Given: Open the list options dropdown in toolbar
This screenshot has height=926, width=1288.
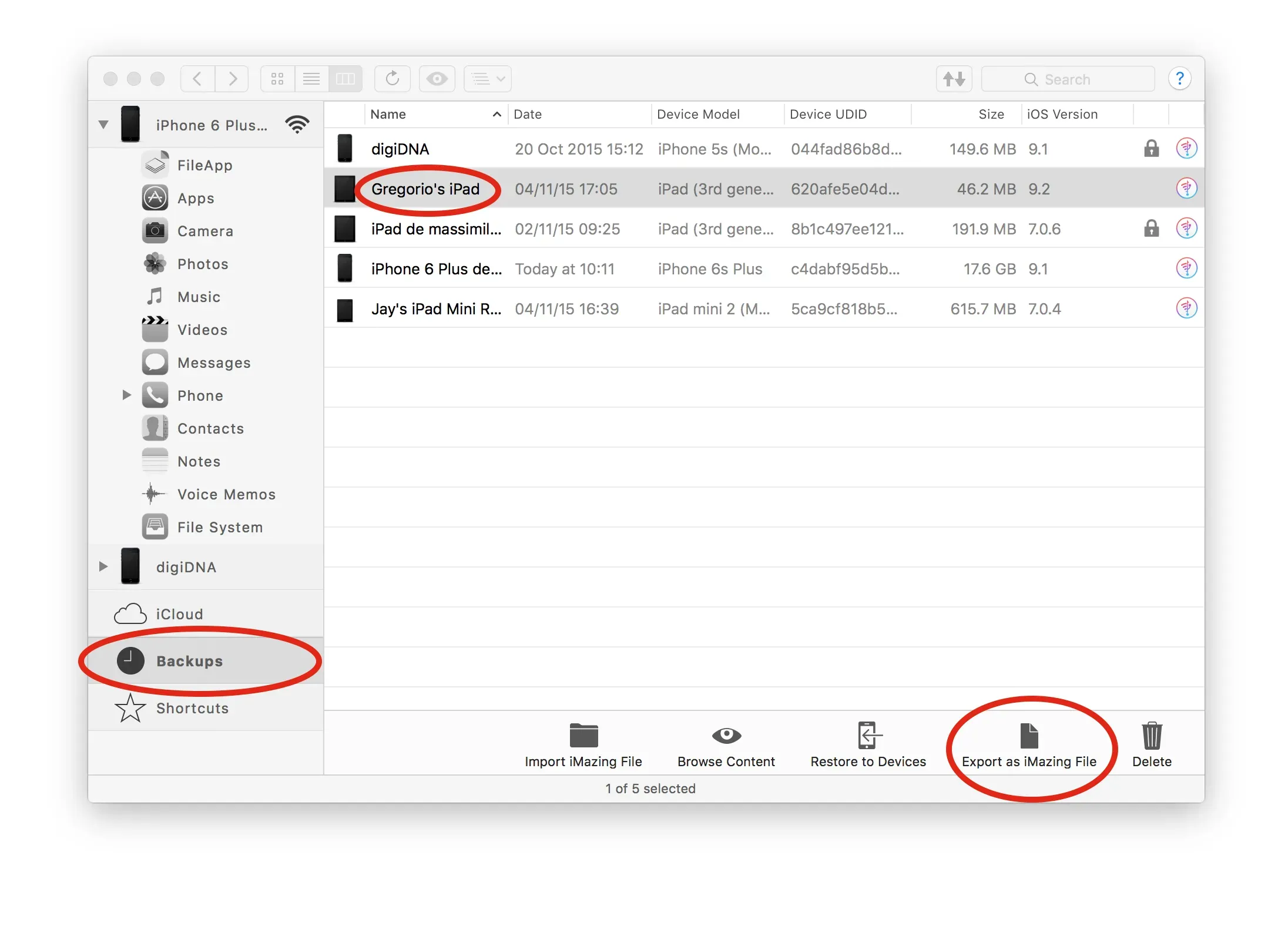Looking at the screenshot, I should pos(487,79).
